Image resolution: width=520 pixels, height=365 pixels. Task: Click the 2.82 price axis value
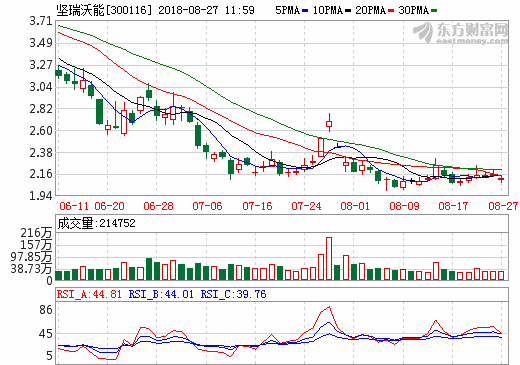click(41, 109)
